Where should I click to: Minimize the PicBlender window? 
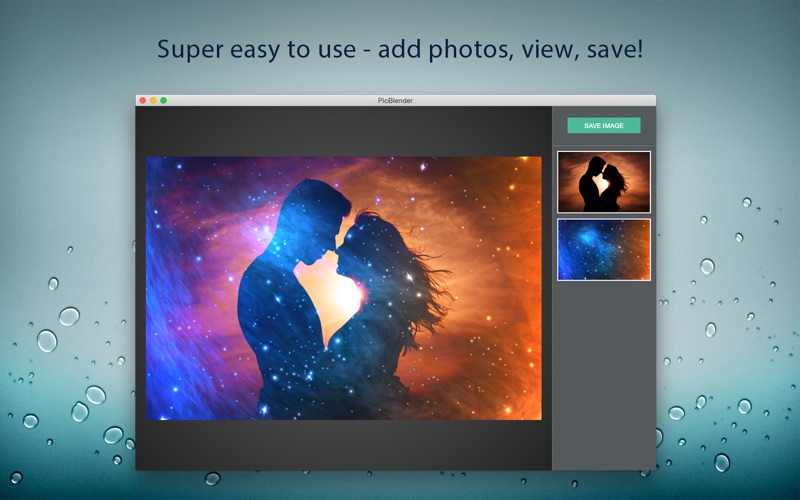click(x=153, y=101)
